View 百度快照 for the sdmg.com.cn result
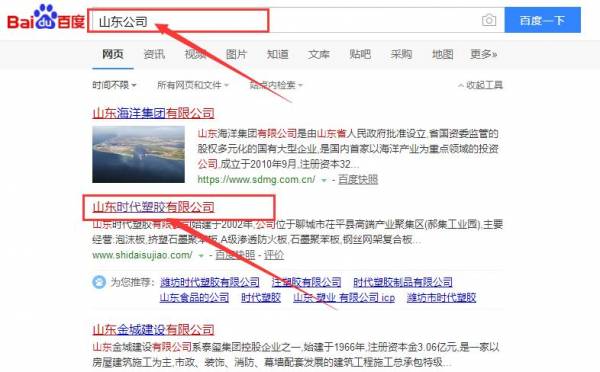 tap(358, 179)
